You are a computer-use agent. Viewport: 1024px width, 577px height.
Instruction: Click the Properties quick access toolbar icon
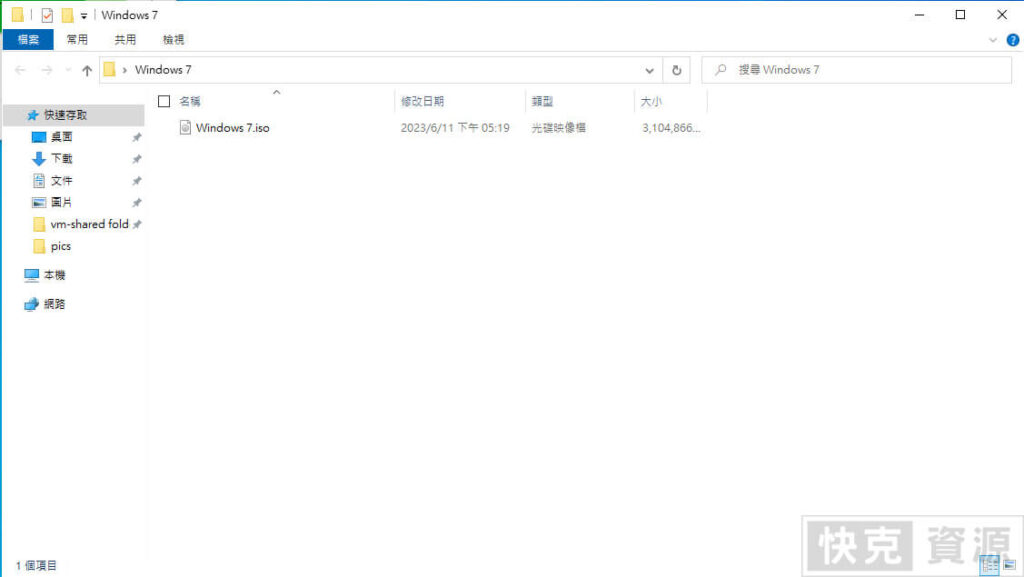coord(47,15)
